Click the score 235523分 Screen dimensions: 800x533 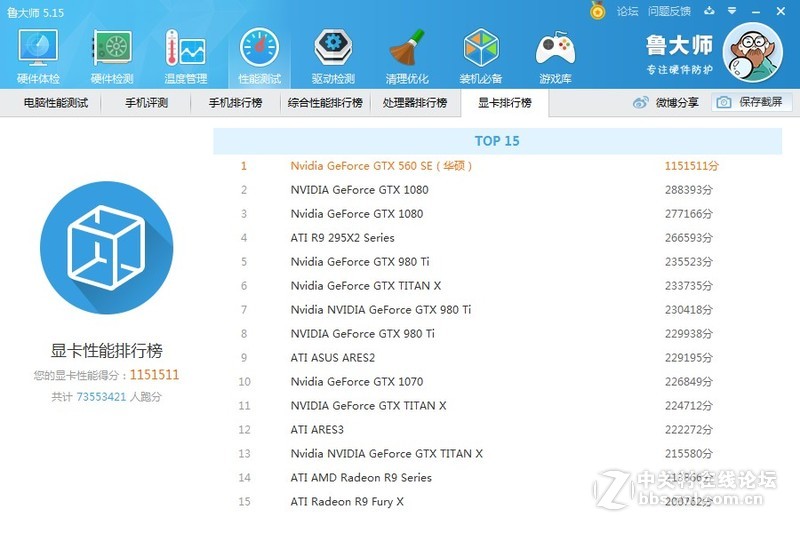(689, 262)
